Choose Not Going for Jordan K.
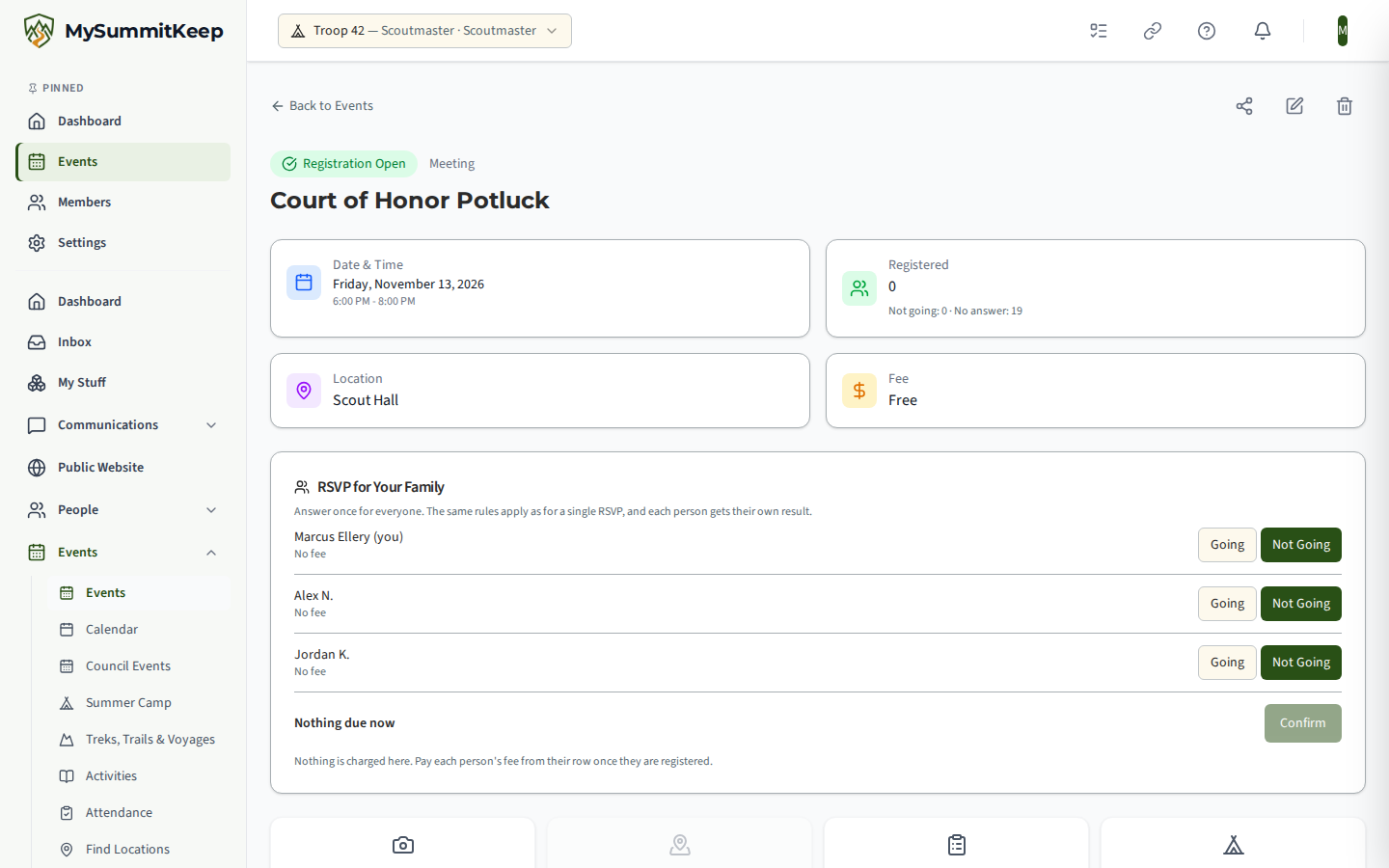The width and height of the screenshot is (1389, 868). (x=1301, y=663)
